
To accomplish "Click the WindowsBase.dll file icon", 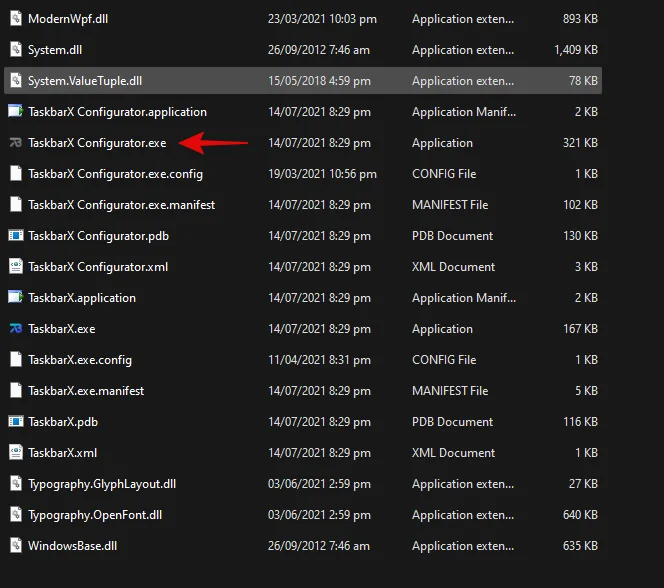I will pos(16,545).
